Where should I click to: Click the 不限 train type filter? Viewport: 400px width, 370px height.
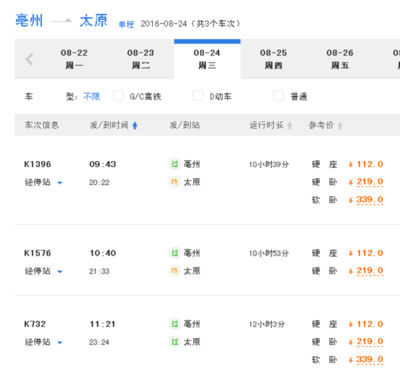92,97
